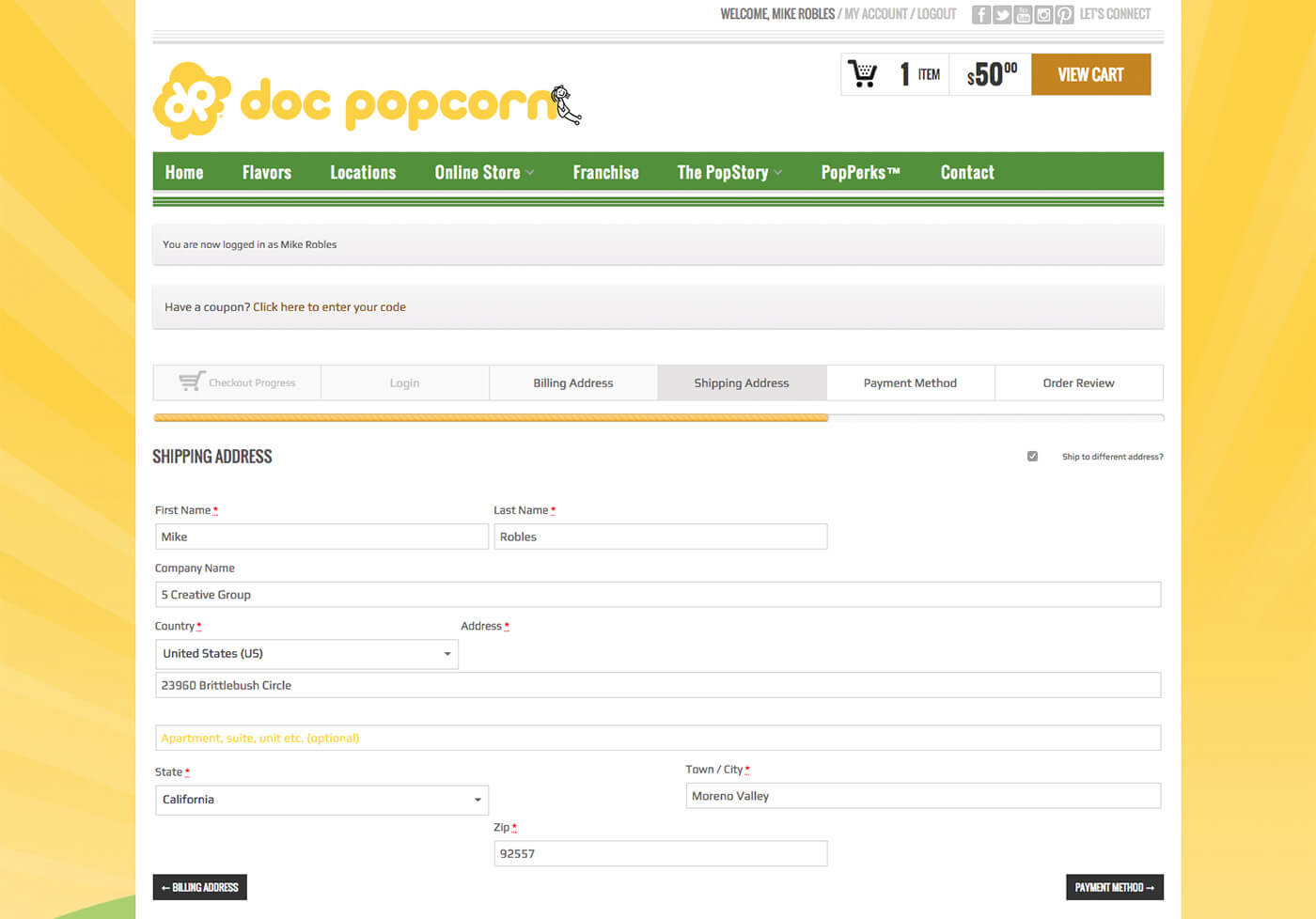Focus the street Address field

click(x=658, y=685)
